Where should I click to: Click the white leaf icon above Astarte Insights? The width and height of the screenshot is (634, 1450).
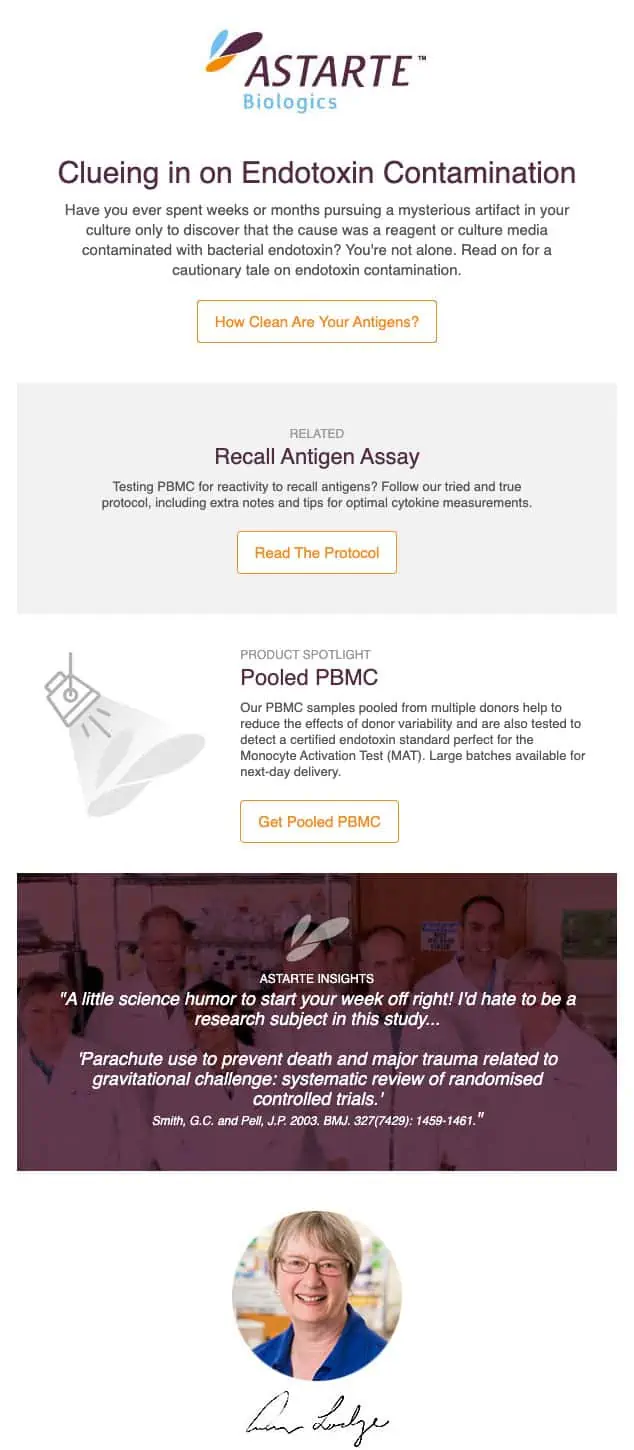coord(316,937)
